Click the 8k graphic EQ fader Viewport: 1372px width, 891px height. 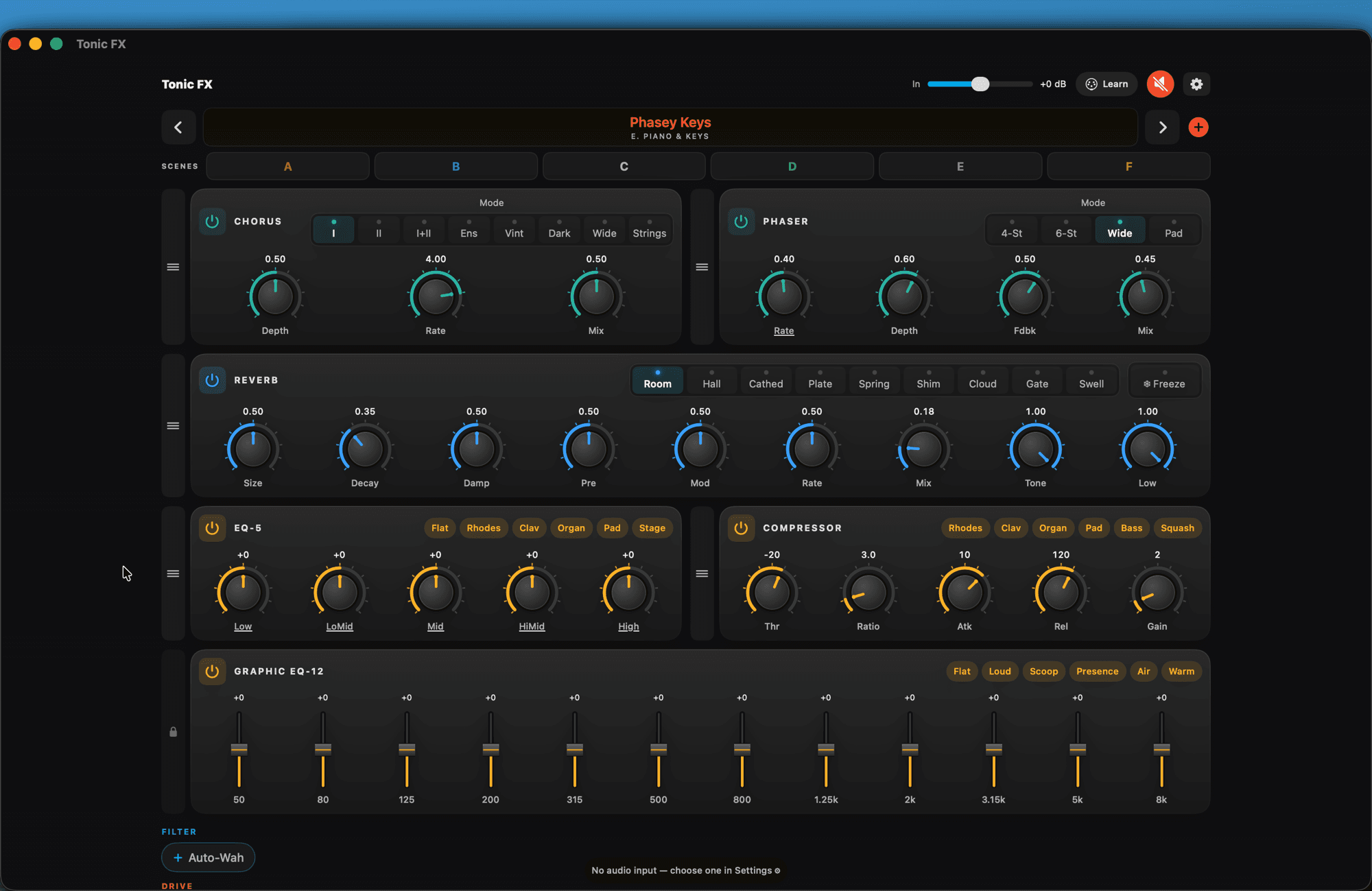(x=1161, y=749)
